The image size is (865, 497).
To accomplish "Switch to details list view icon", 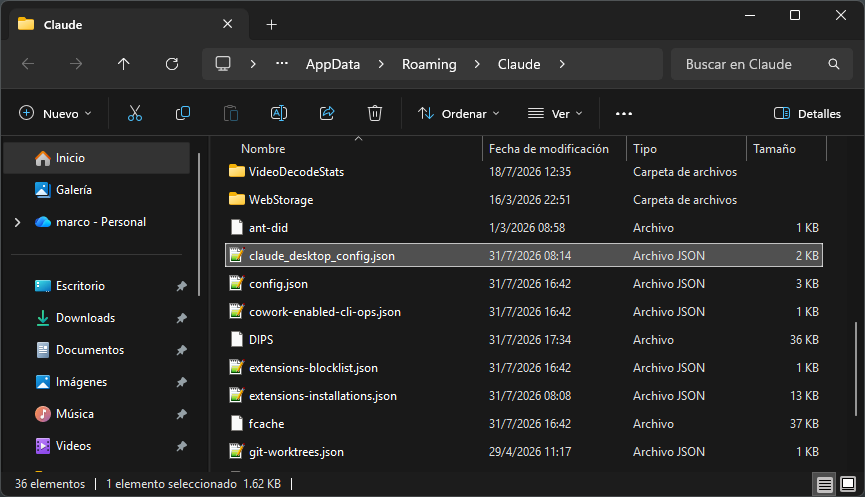I will pyautogui.click(x=825, y=485).
